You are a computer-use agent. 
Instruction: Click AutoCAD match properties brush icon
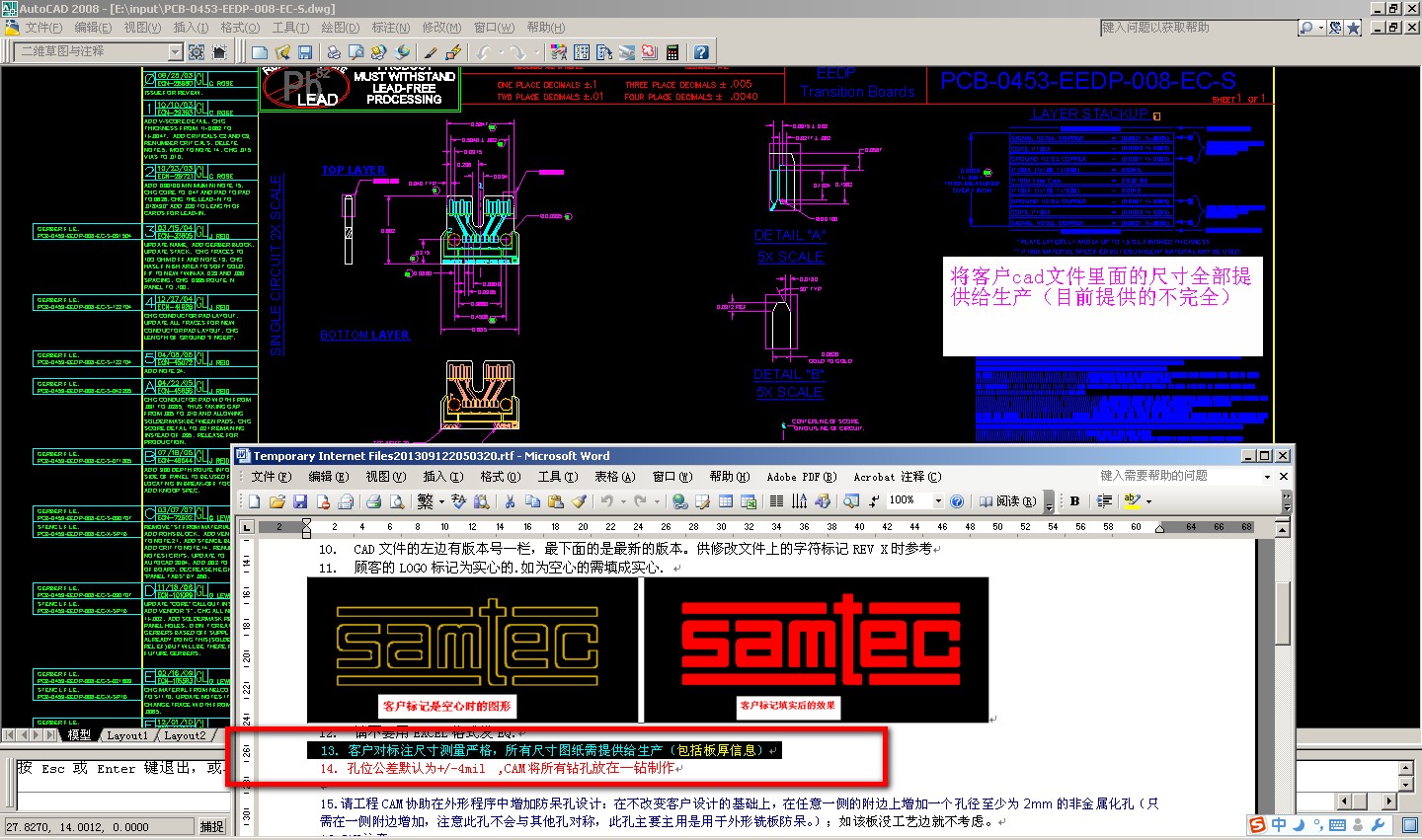tap(431, 51)
